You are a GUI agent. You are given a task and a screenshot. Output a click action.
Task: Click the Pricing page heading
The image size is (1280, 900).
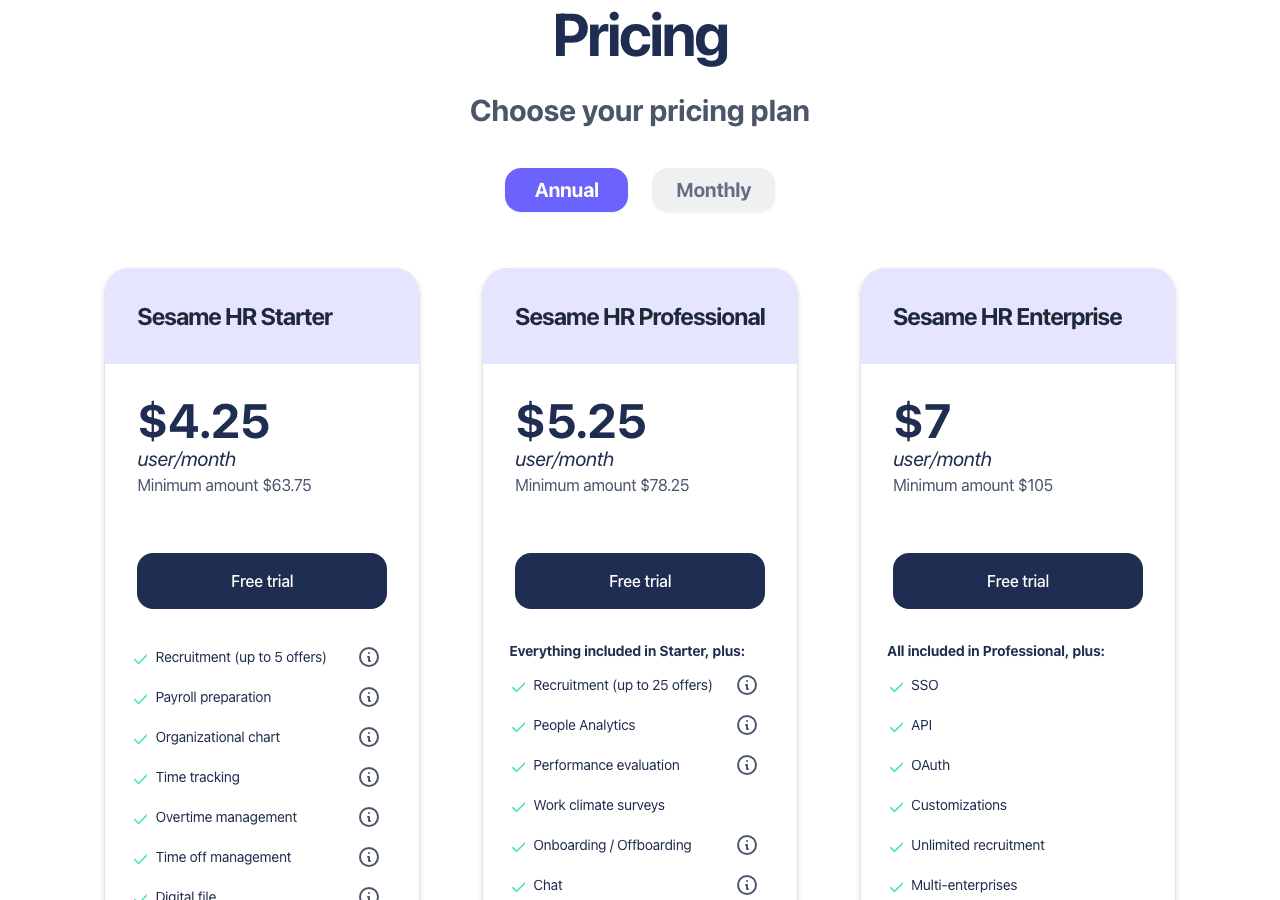point(639,37)
